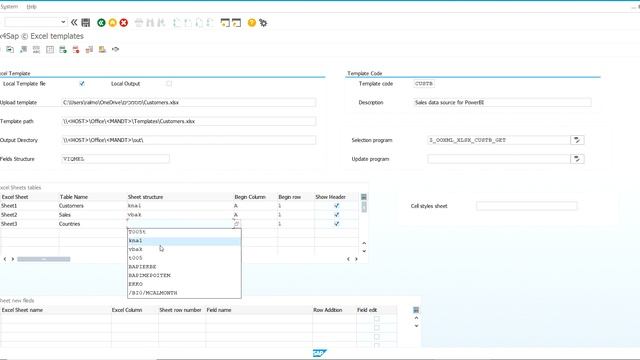Screen dimensions: 640x360
Task: Open Help with the yellow question icon
Action: tap(252, 23)
